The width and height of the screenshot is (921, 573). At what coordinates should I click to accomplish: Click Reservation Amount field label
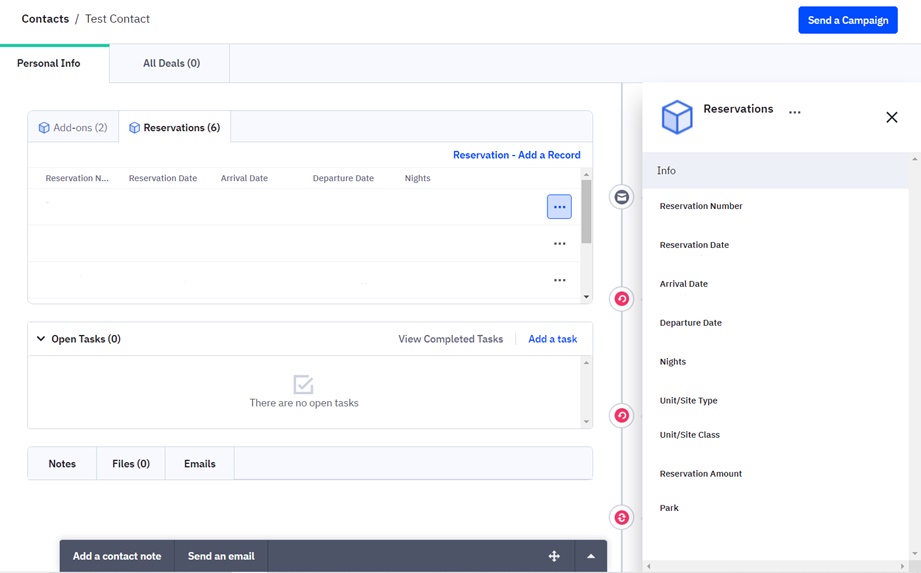click(x=701, y=474)
